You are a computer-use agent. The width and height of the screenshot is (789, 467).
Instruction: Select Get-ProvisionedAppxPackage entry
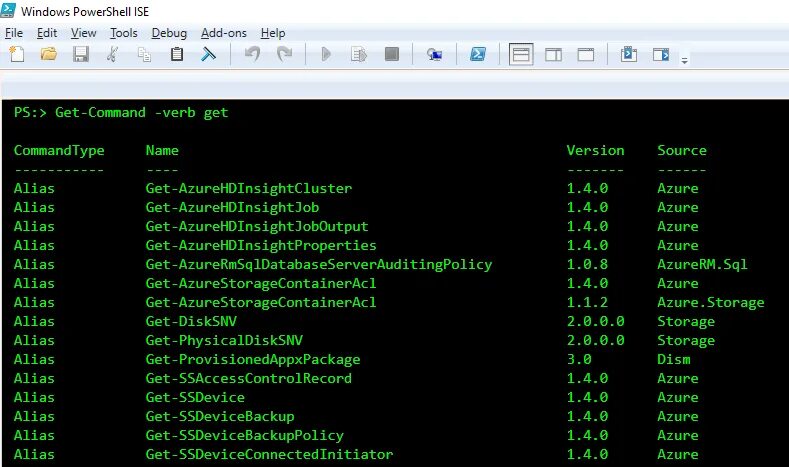point(253,359)
